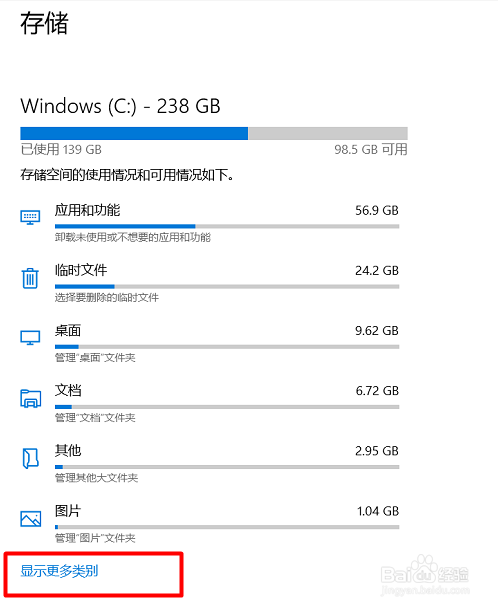Open the 桌面 category label
Screen dimensions: 498x608
pyautogui.click(x=68, y=330)
